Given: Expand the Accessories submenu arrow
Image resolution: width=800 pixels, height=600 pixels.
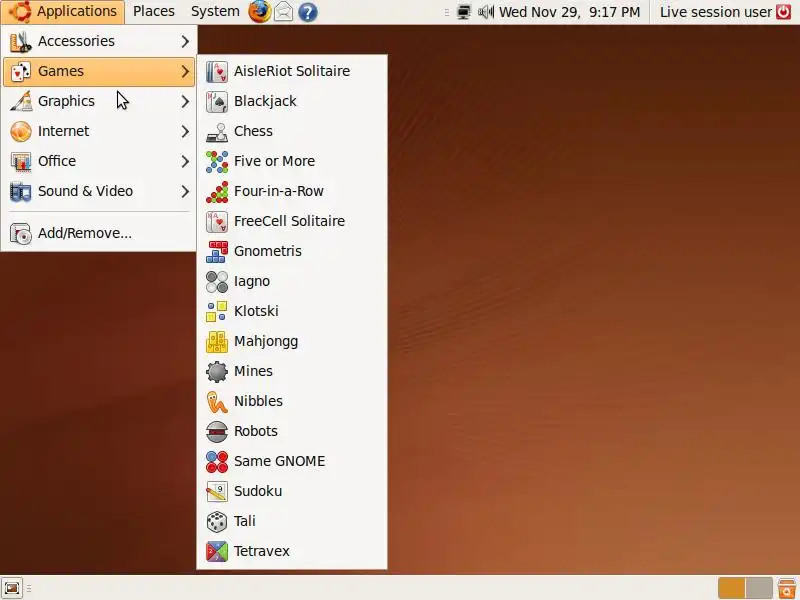Looking at the screenshot, I should coord(185,41).
